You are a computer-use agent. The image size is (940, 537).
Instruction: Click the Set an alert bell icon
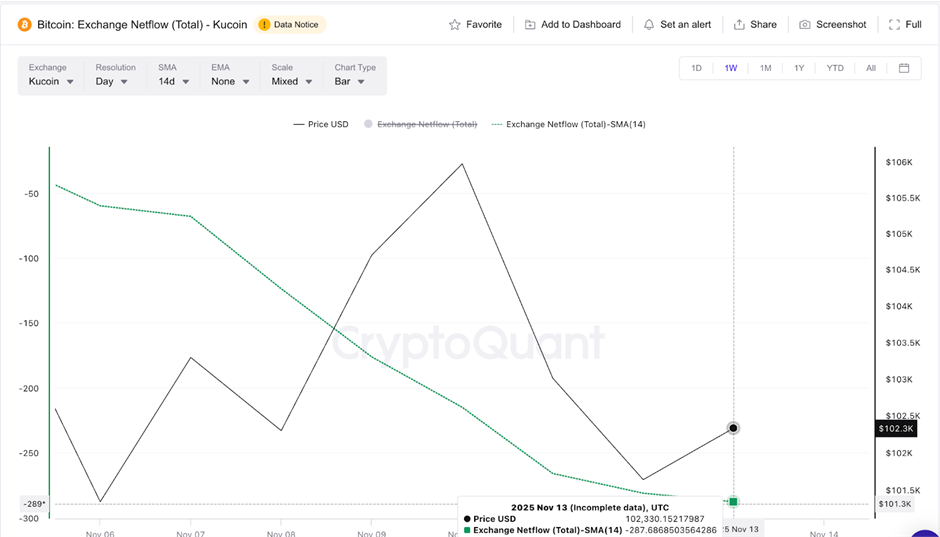point(649,24)
